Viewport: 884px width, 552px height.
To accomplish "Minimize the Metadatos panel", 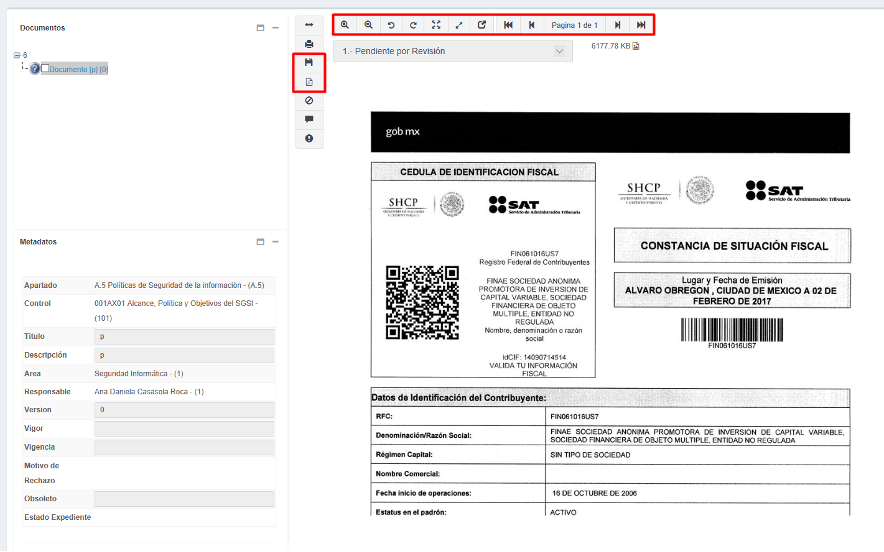I will (x=275, y=242).
